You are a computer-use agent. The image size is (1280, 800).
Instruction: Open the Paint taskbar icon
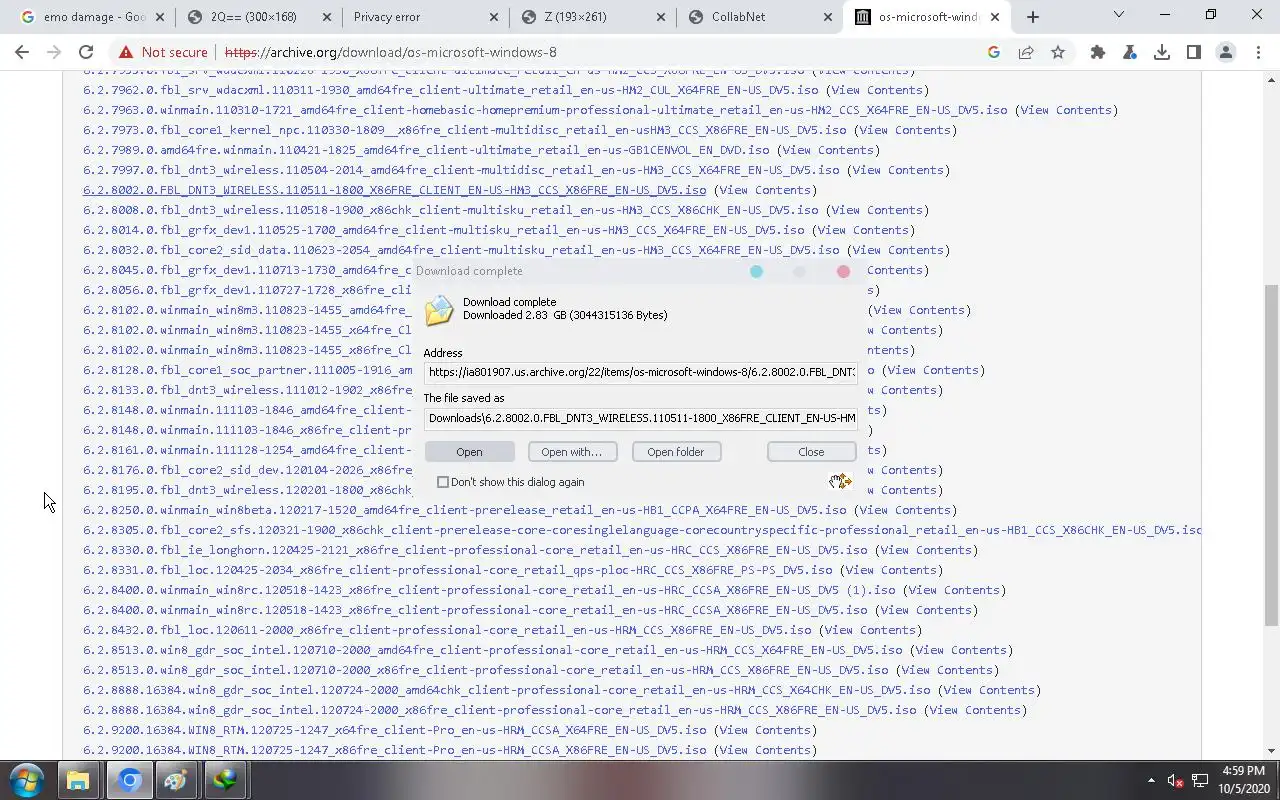point(176,780)
